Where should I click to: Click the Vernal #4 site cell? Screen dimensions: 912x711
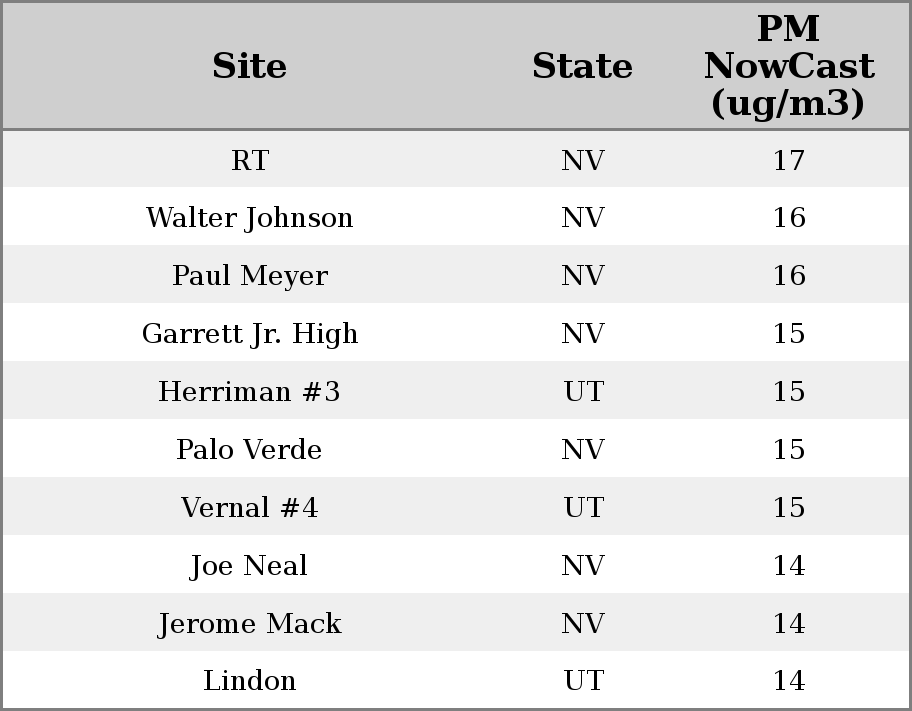click(250, 508)
